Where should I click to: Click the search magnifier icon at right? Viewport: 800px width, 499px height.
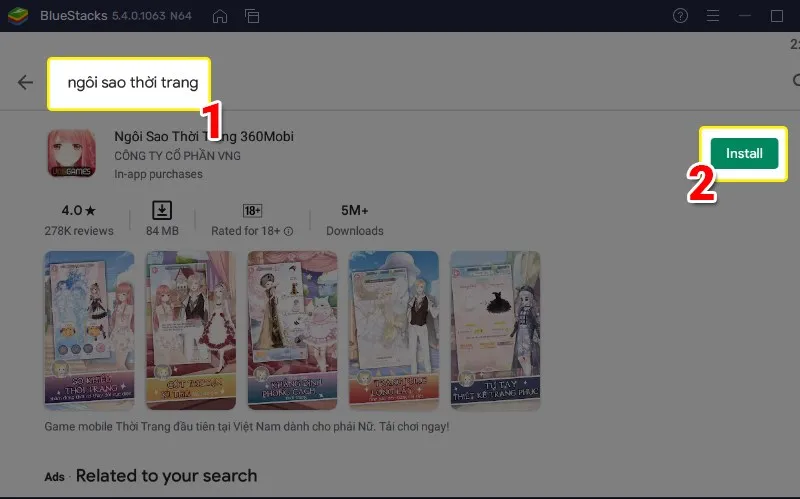794,82
